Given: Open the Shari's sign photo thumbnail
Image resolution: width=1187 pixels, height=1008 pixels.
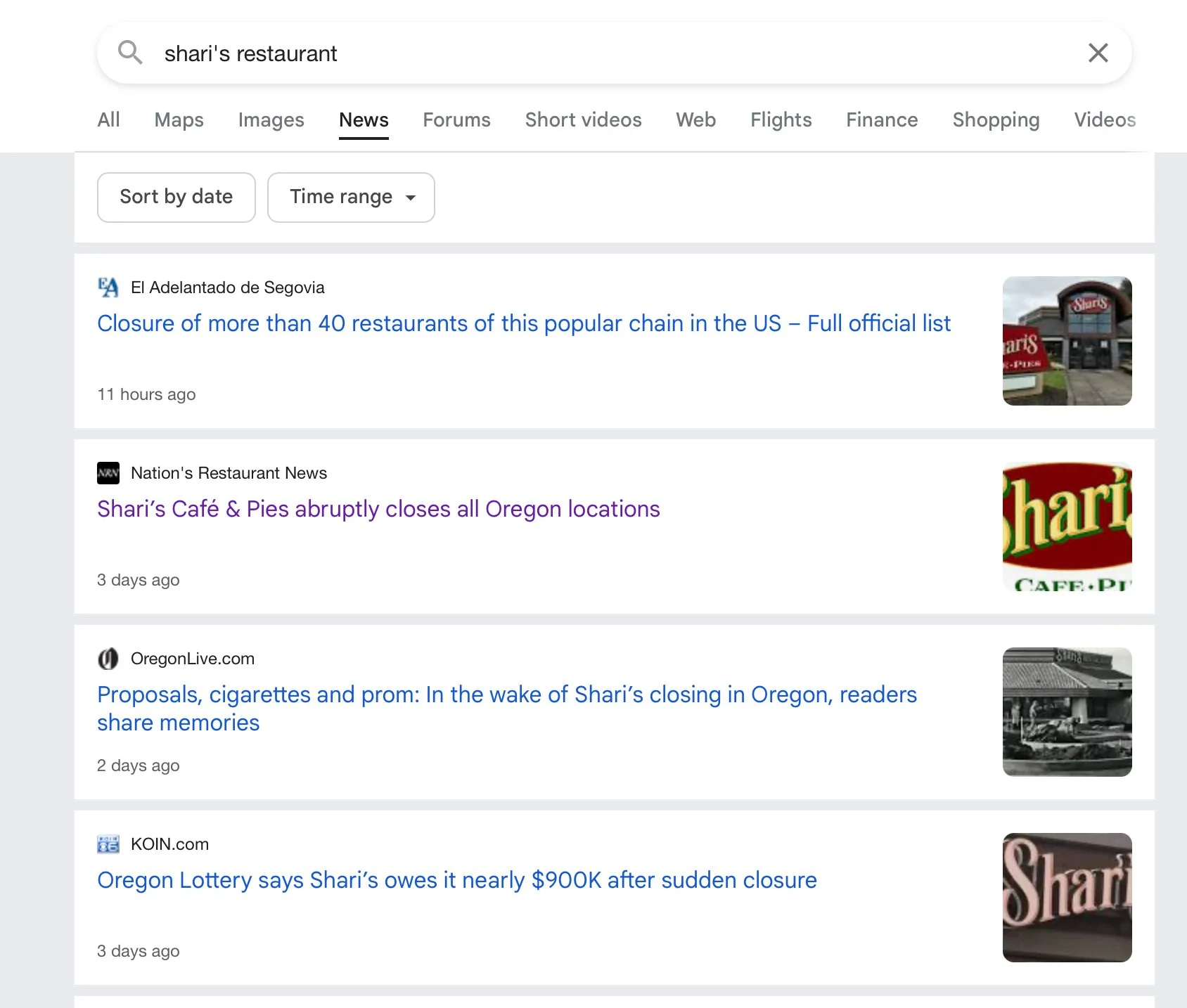Looking at the screenshot, I should [x=1067, y=898].
